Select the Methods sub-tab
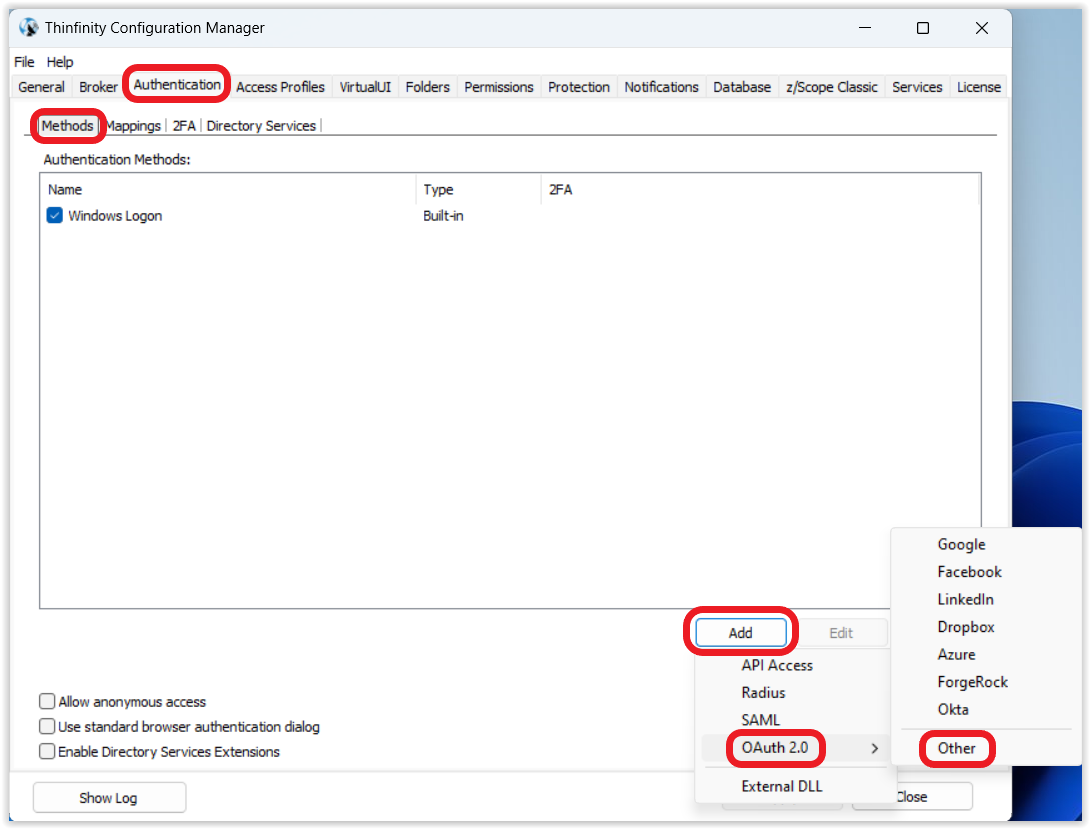Viewport: 1090px width, 829px height. pyautogui.click(x=67, y=126)
